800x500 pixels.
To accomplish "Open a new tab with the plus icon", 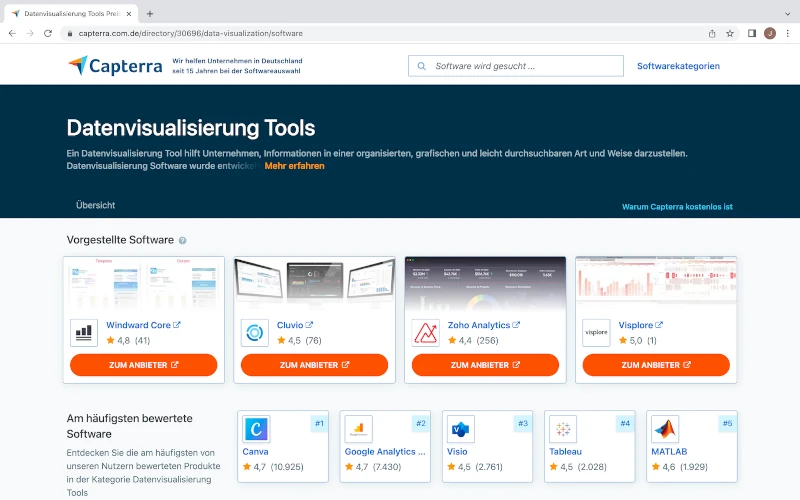I will 149,14.
